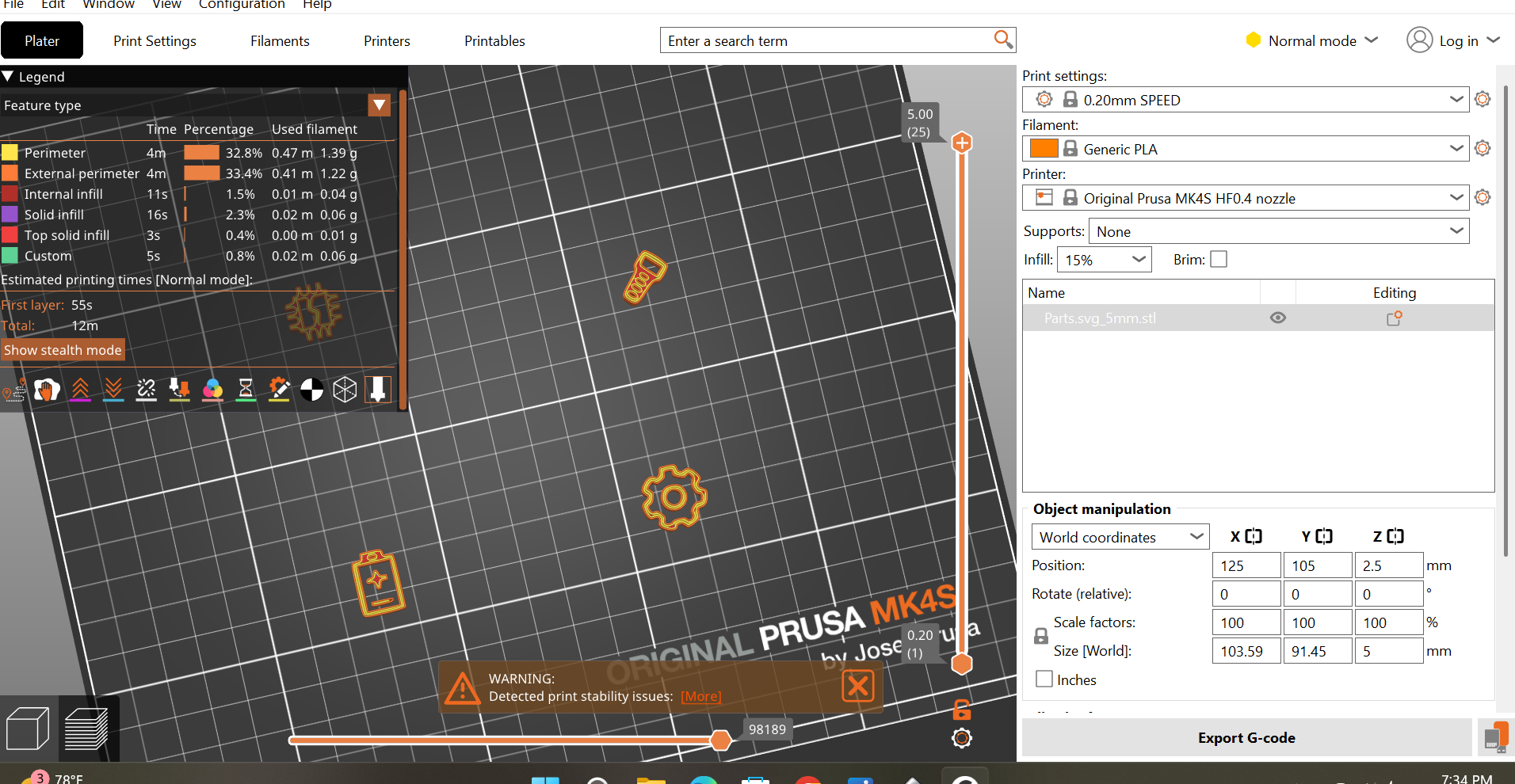Check the Inches checkbox

[1044, 679]
